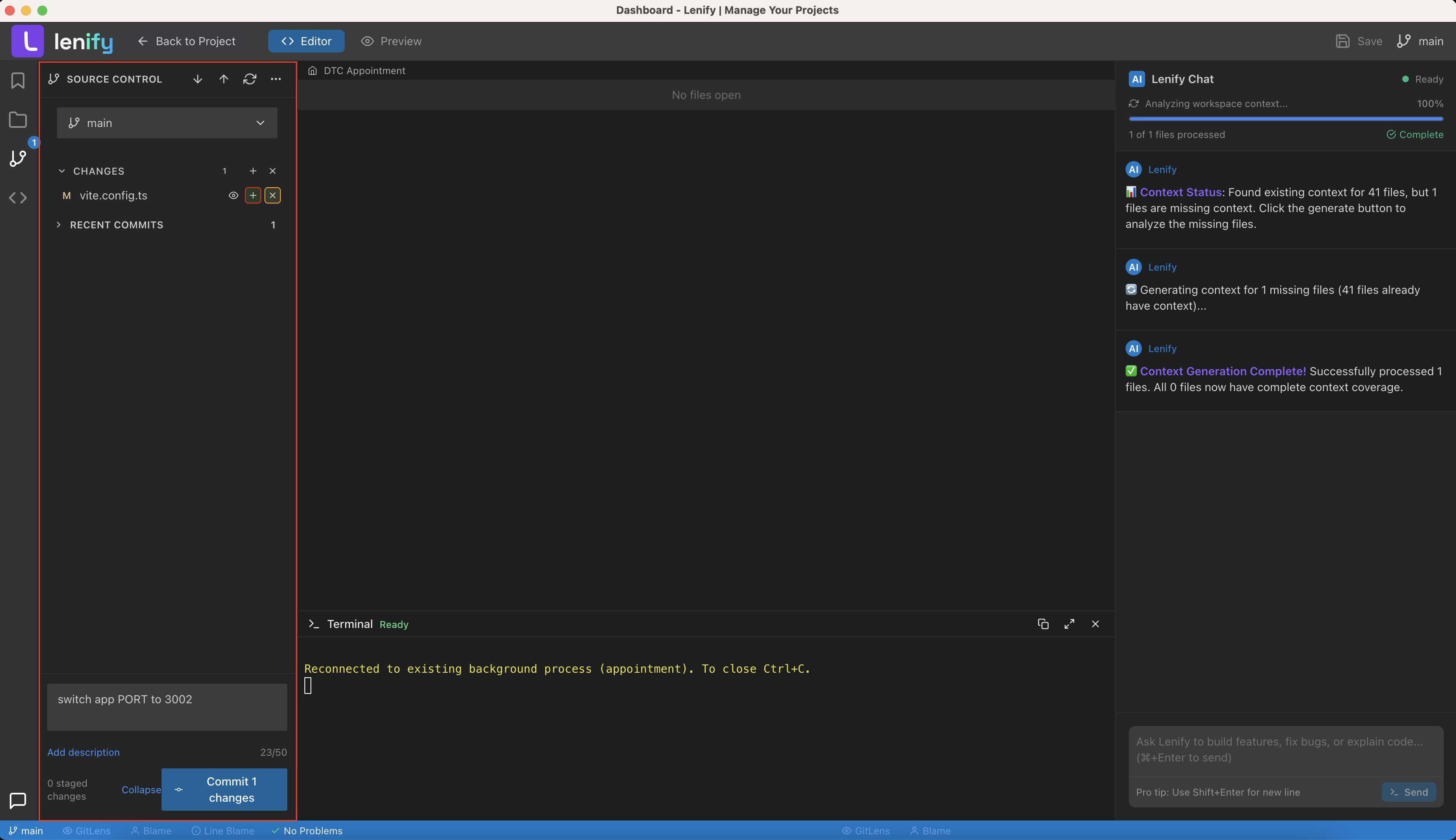This screenshot has height=840, width=1456.
Task: Select the code editor sidebar icon
Action: (x=18, y=197)
